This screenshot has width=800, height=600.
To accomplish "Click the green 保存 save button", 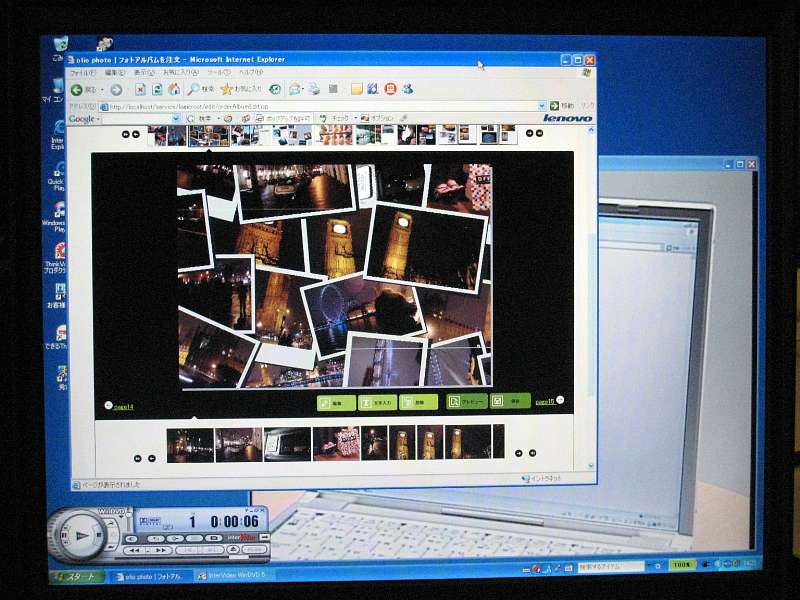I will (510, 401).
